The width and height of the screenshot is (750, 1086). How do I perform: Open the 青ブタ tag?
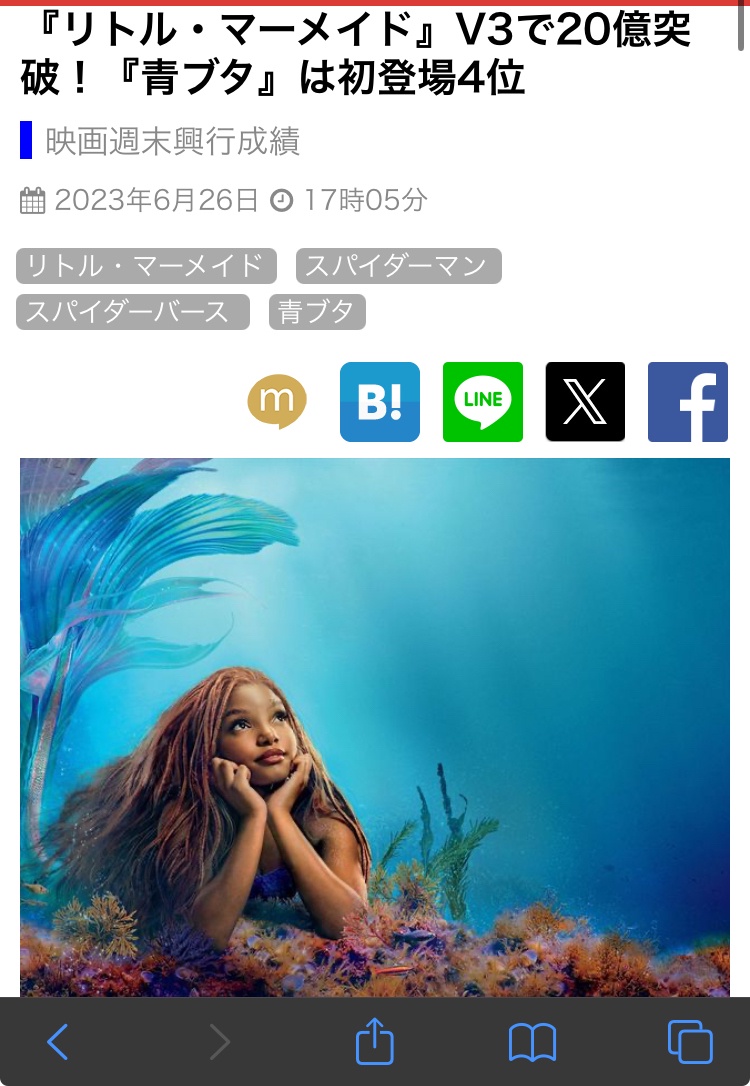click(x=317, y=312)
